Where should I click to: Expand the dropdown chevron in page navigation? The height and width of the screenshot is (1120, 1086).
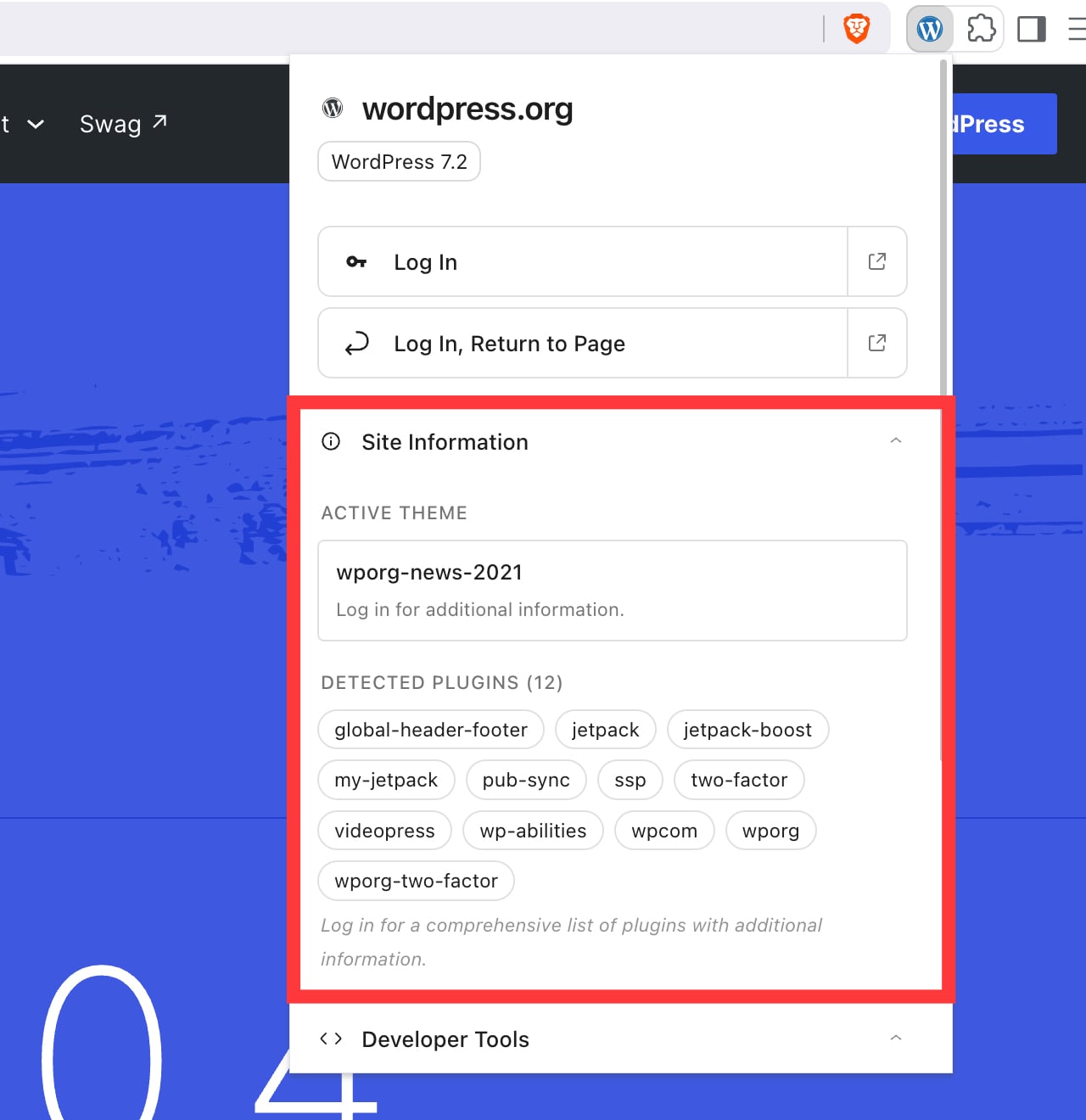[36, 124]
